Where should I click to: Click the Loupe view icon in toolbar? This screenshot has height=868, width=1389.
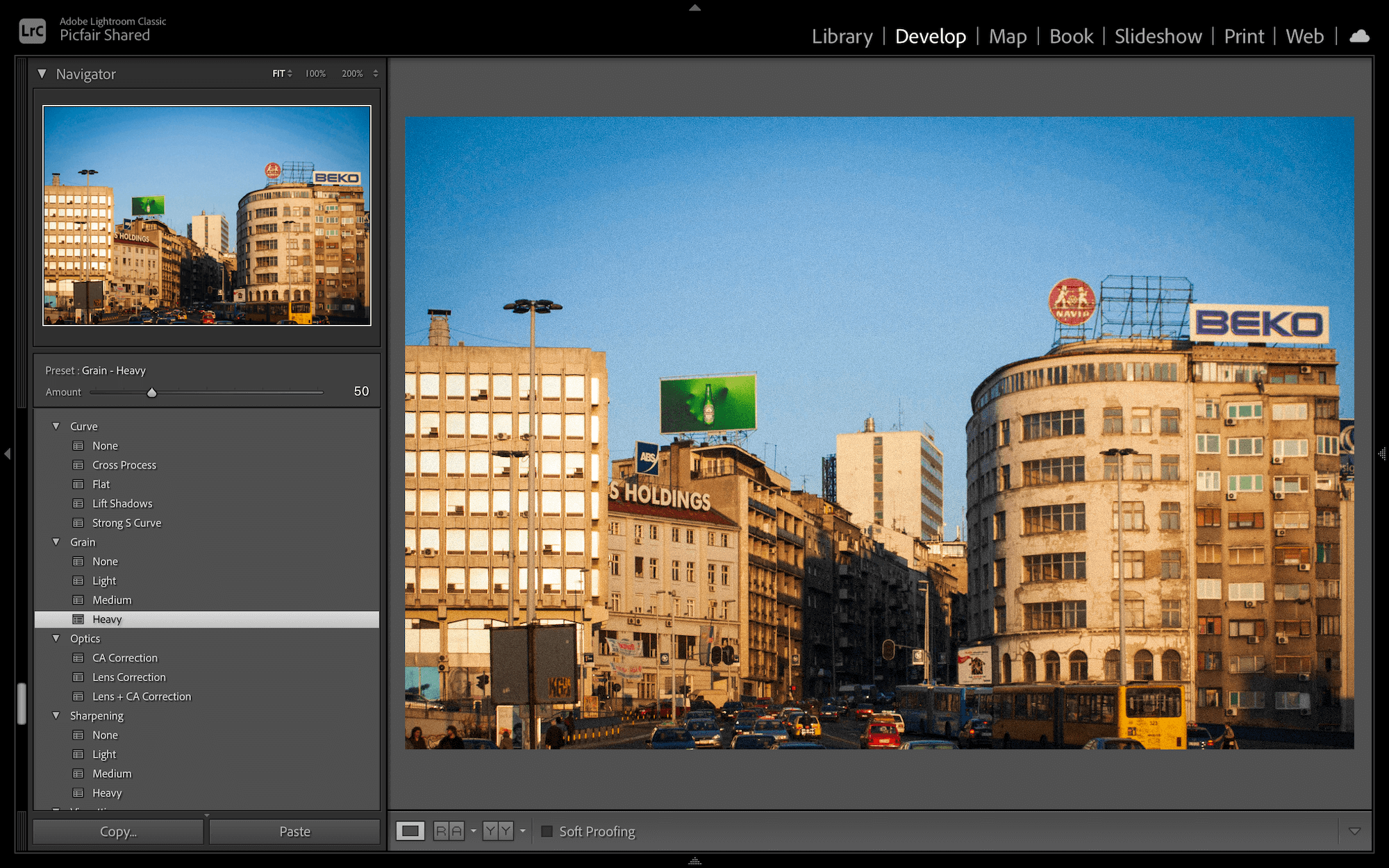[410, 831]
